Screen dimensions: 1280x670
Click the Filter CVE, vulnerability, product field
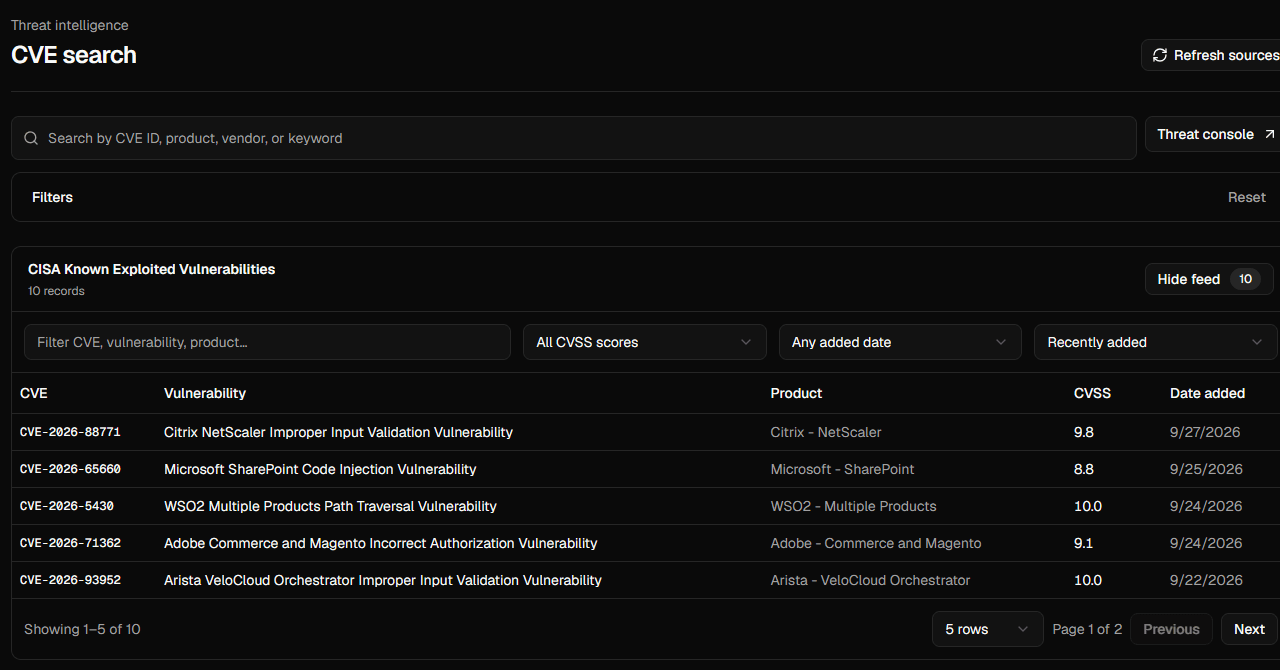[267, 342]
